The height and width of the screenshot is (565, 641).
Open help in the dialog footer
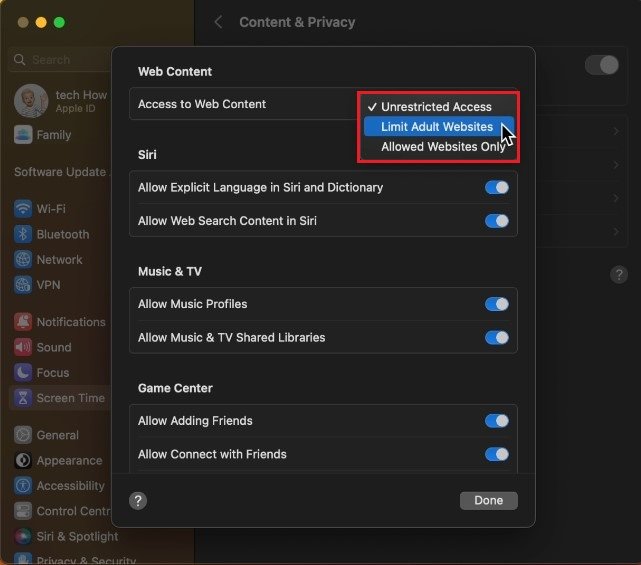[x=138, y=500]
